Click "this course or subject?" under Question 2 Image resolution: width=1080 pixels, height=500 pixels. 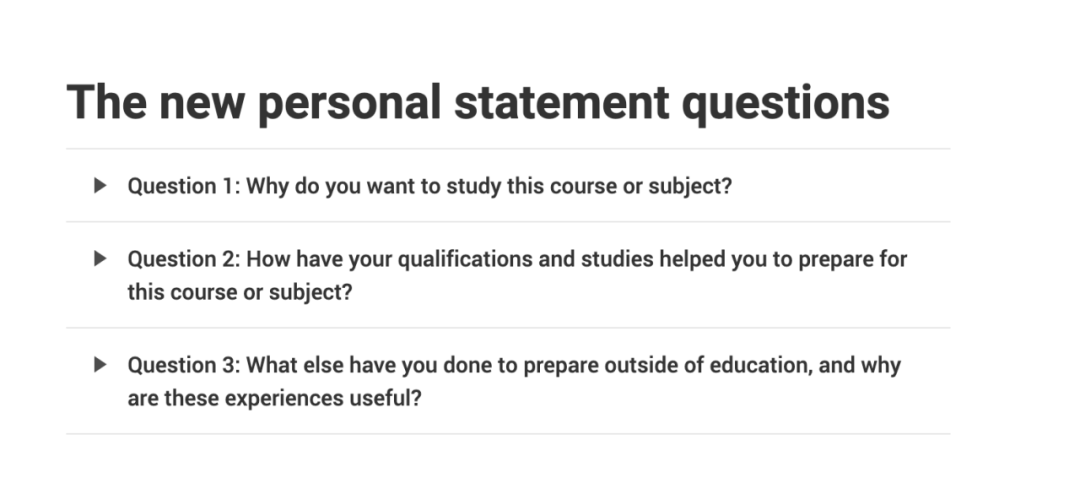[240, 292]
